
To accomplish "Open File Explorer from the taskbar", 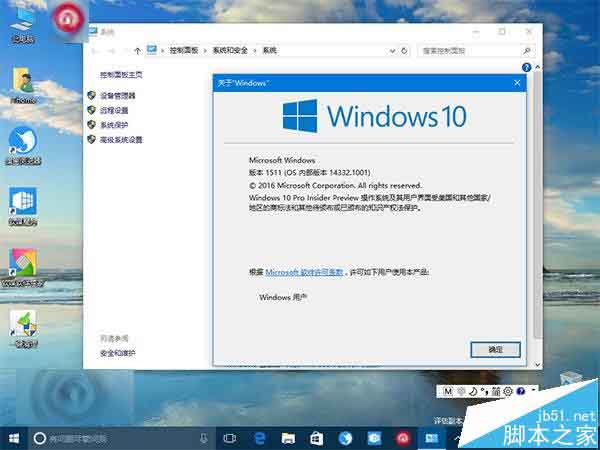I will point(288,439).
